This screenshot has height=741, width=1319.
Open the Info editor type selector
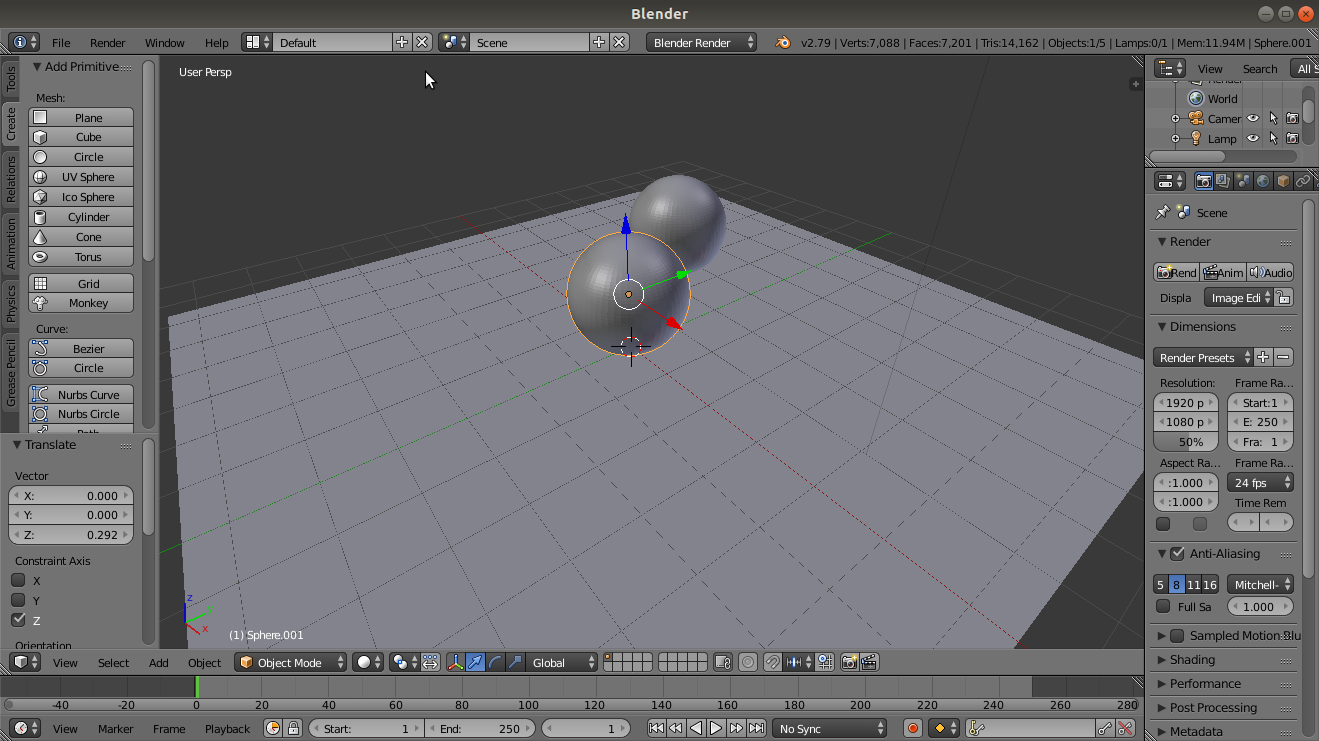click(24, 42)
